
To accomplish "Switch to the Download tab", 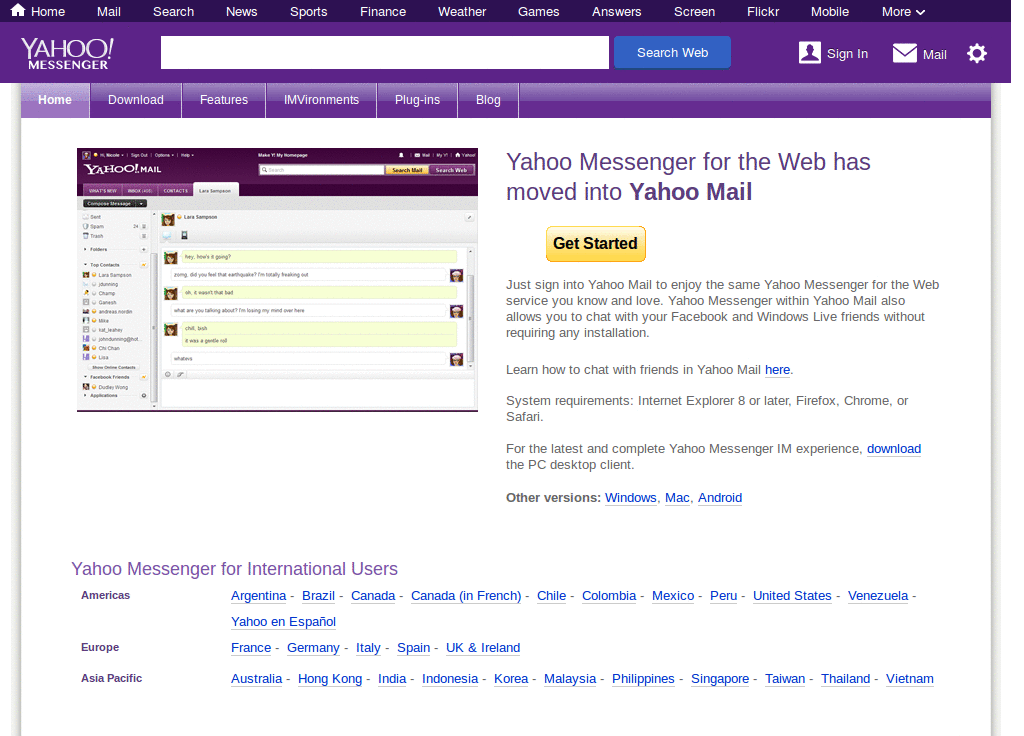I will (x=136, y=100).
